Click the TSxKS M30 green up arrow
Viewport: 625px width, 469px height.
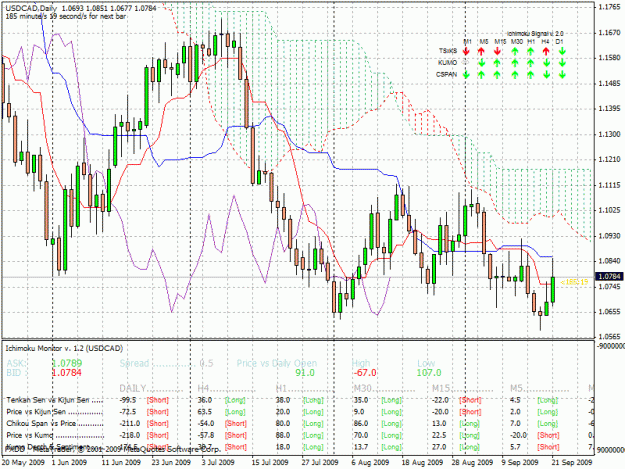(x=515, y=51)
